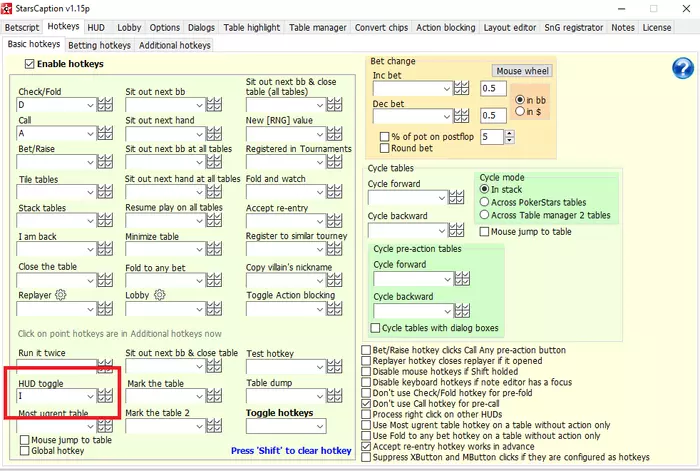The height and width of the screenshot is (471, 700).
Task: Check Cycle tables with dialog boxes
Action: click(x=375, y=328)
